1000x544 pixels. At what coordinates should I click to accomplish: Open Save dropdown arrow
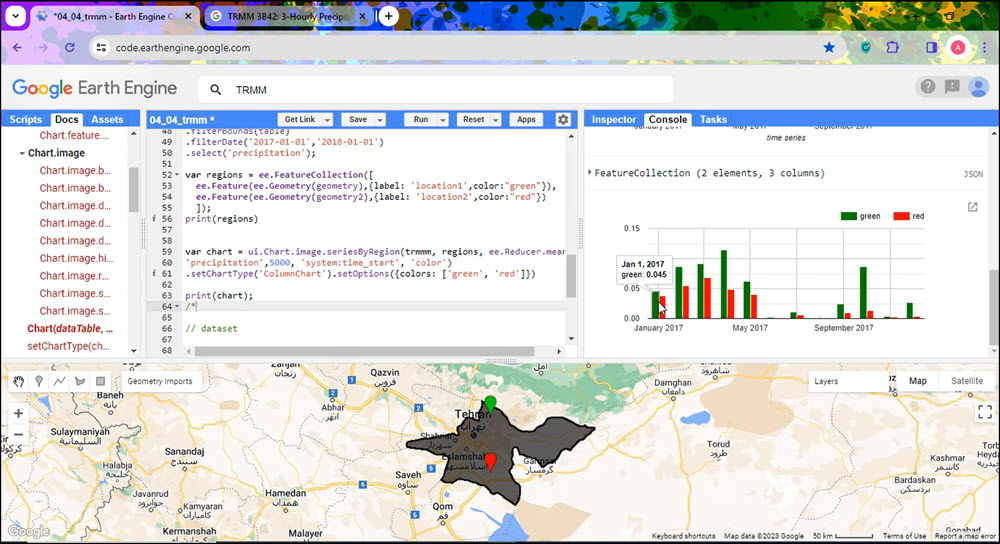[380, 119]
